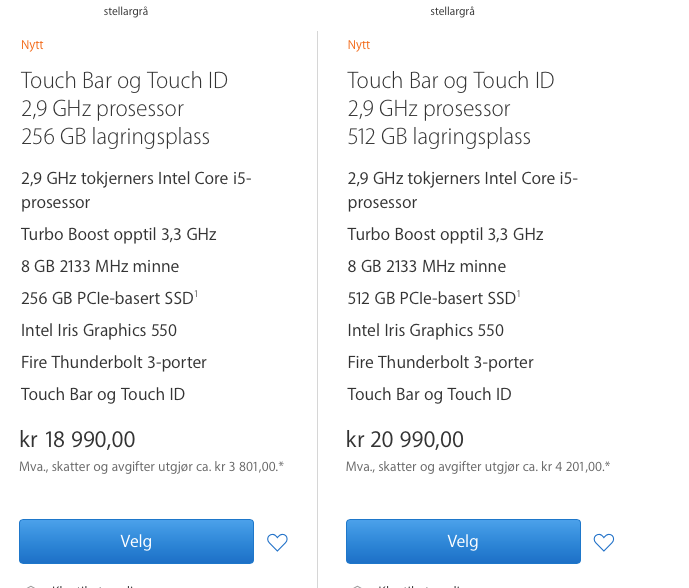Click the kr 20 990,00 price
Screen dimensions: 689x588
pyautogui.click(x=405, y=439)
